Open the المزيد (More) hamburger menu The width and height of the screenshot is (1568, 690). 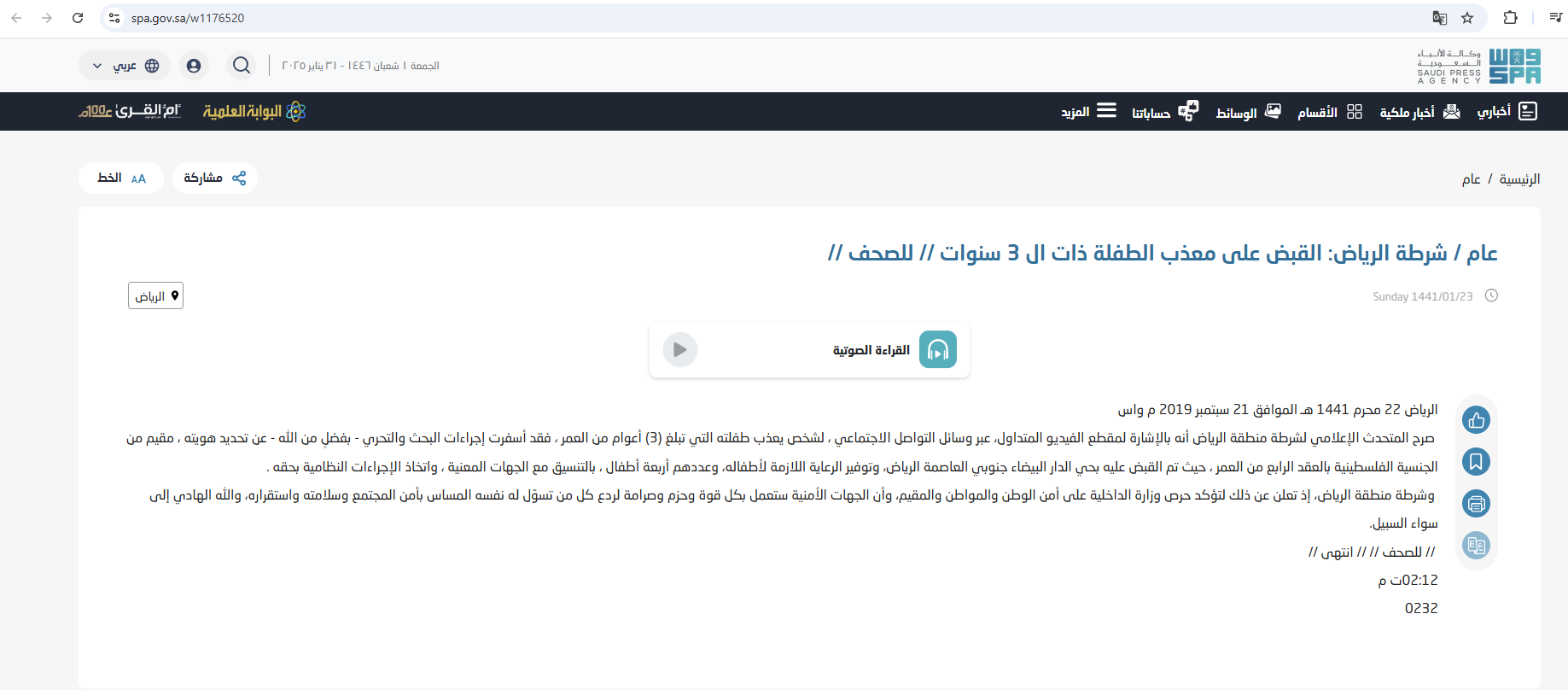tap(1088, 112)
